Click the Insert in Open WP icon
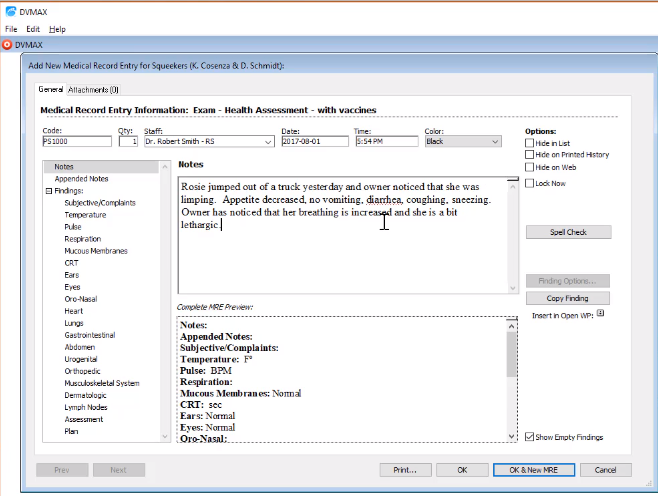 point(601,313)
